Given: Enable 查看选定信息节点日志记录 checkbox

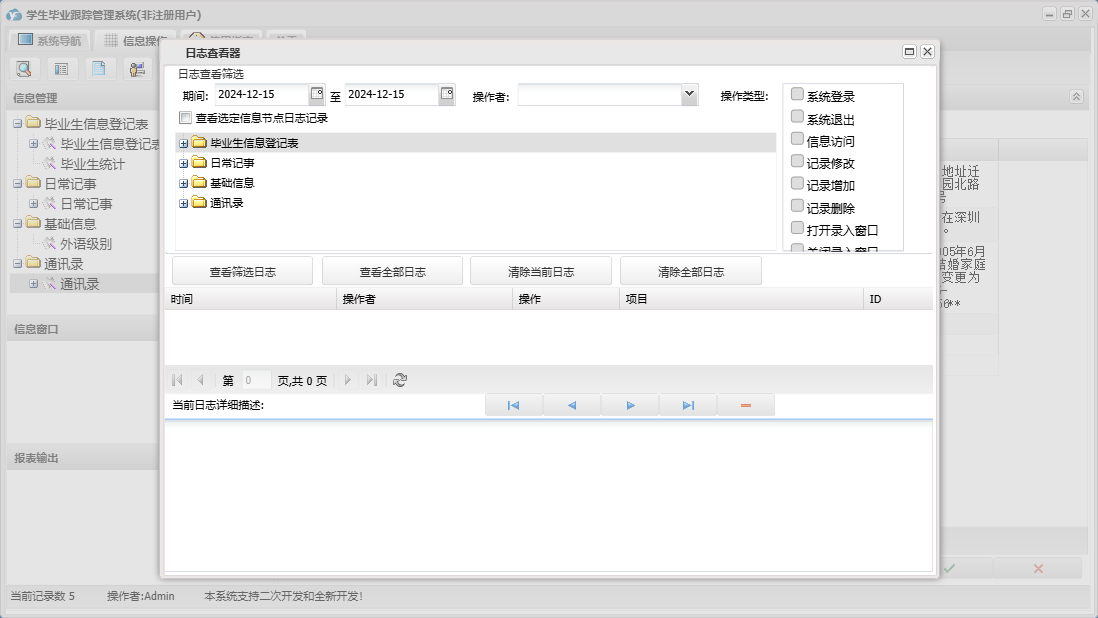Looking at the screenshot, I should click(x=185, y=118).
